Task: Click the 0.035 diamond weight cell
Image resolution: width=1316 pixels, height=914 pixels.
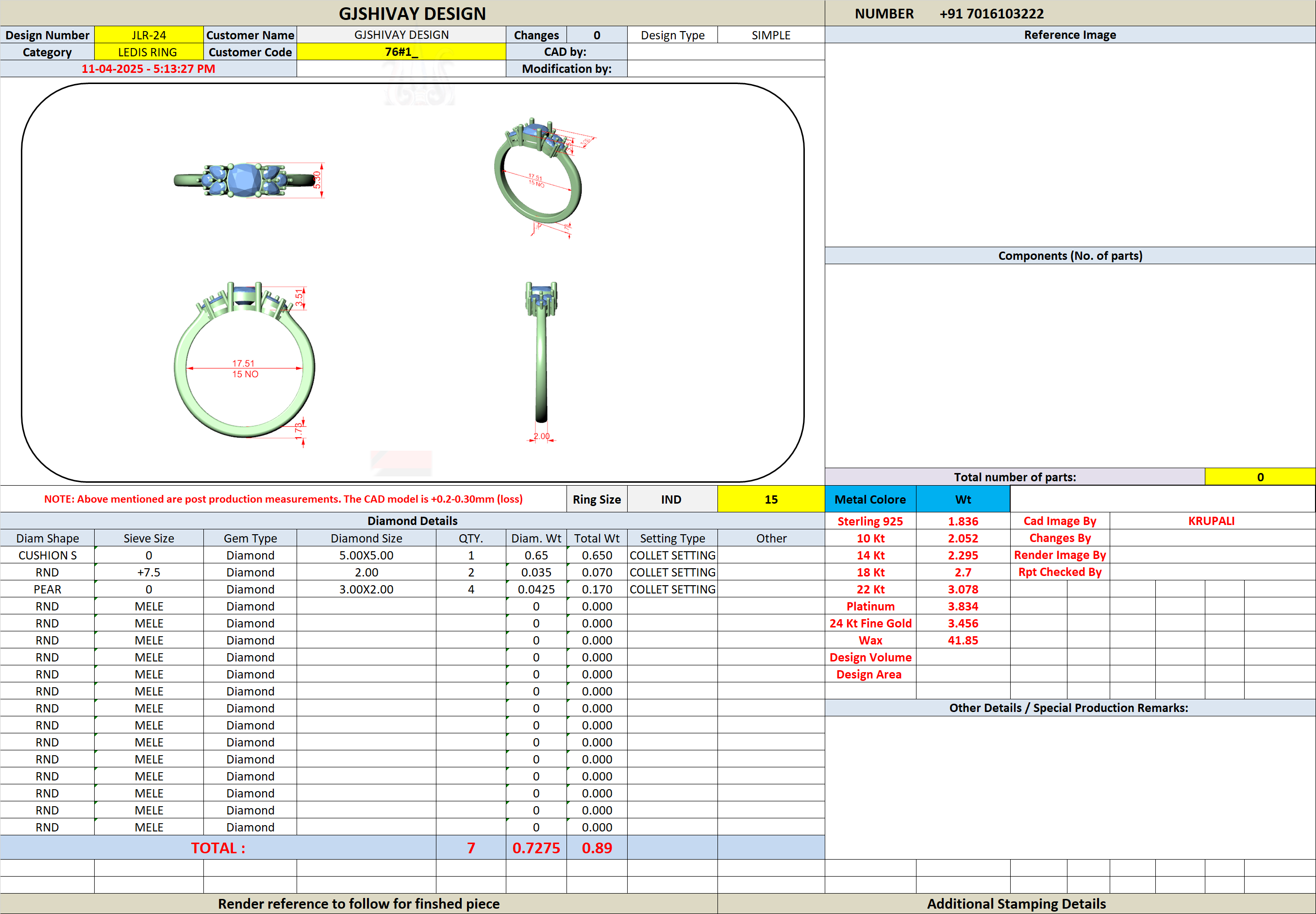Action: tap(536, 573)
